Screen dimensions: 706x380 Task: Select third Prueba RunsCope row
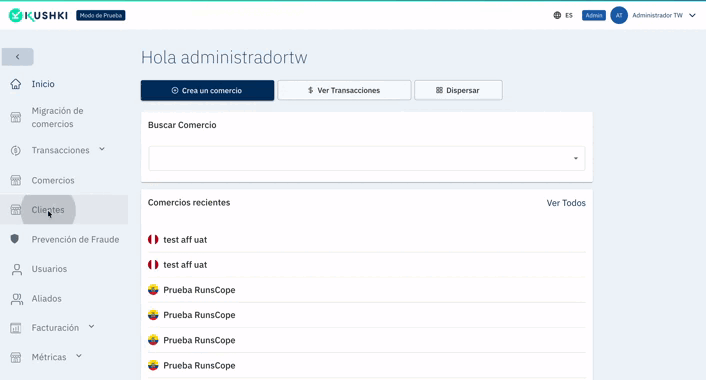(x=367, y=340)
